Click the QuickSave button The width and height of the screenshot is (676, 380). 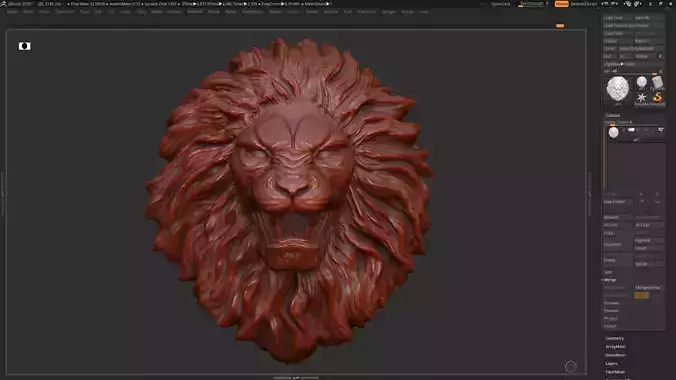pyautogui.click(x=501, y=4)
